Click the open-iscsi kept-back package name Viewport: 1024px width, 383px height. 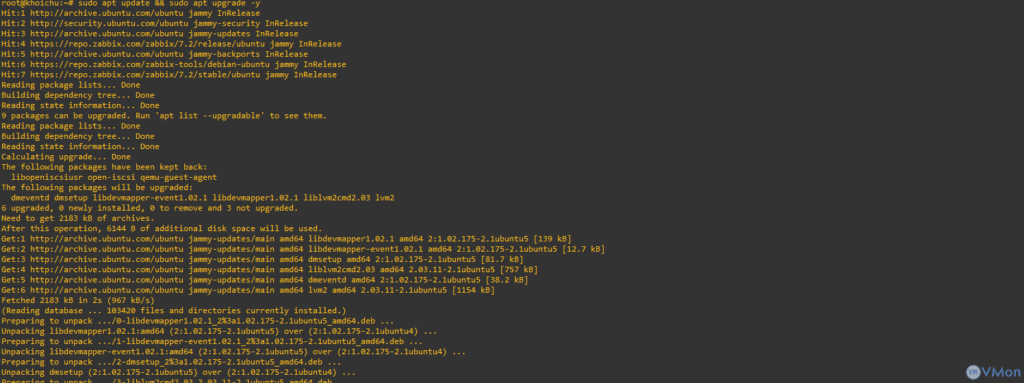pos(112,177)
